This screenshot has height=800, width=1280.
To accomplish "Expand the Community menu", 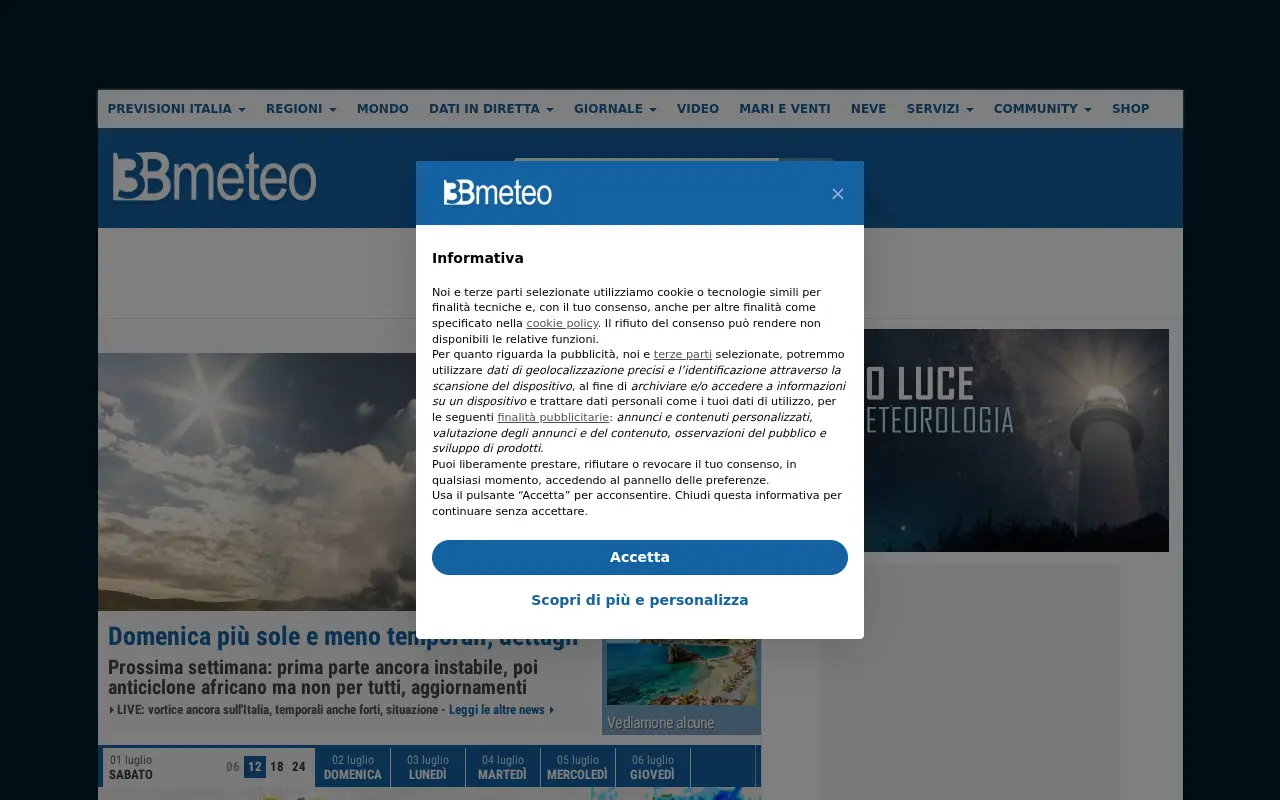I will (x=1042, y=109).
